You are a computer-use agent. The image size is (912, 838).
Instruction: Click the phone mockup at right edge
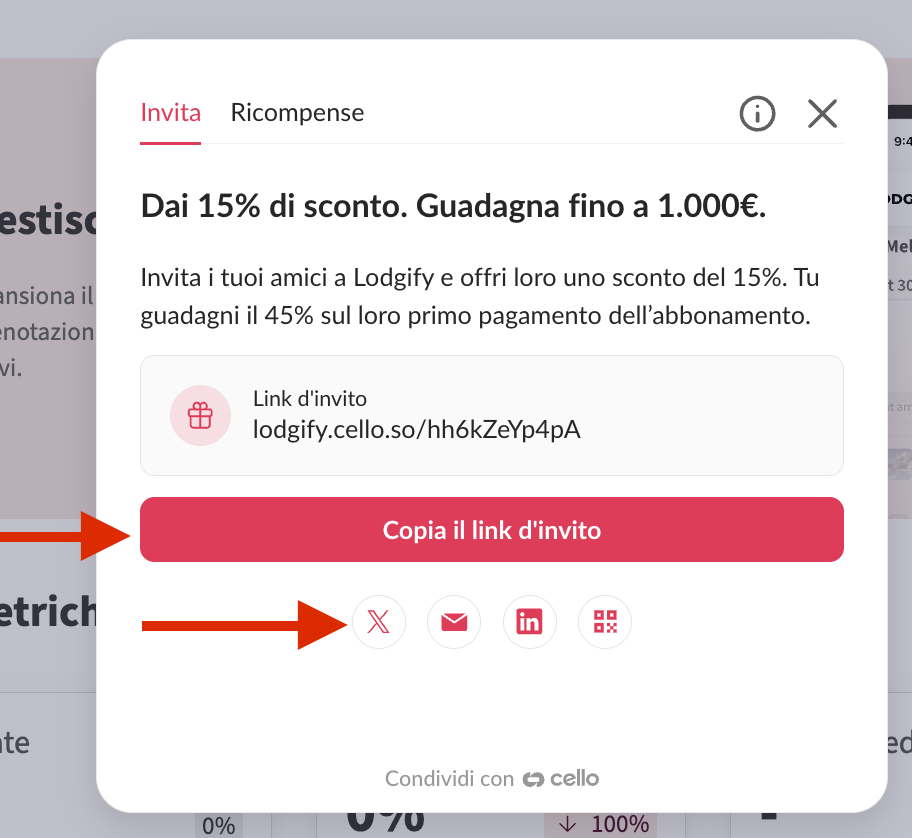pyautogui.click(x=900, y=308)
